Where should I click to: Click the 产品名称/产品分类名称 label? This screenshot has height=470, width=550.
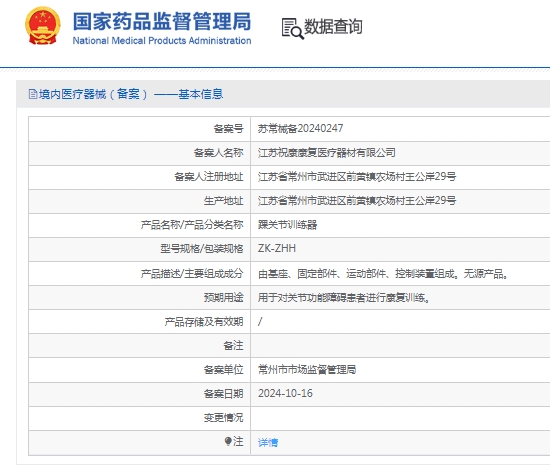click(x=192, y=224)
